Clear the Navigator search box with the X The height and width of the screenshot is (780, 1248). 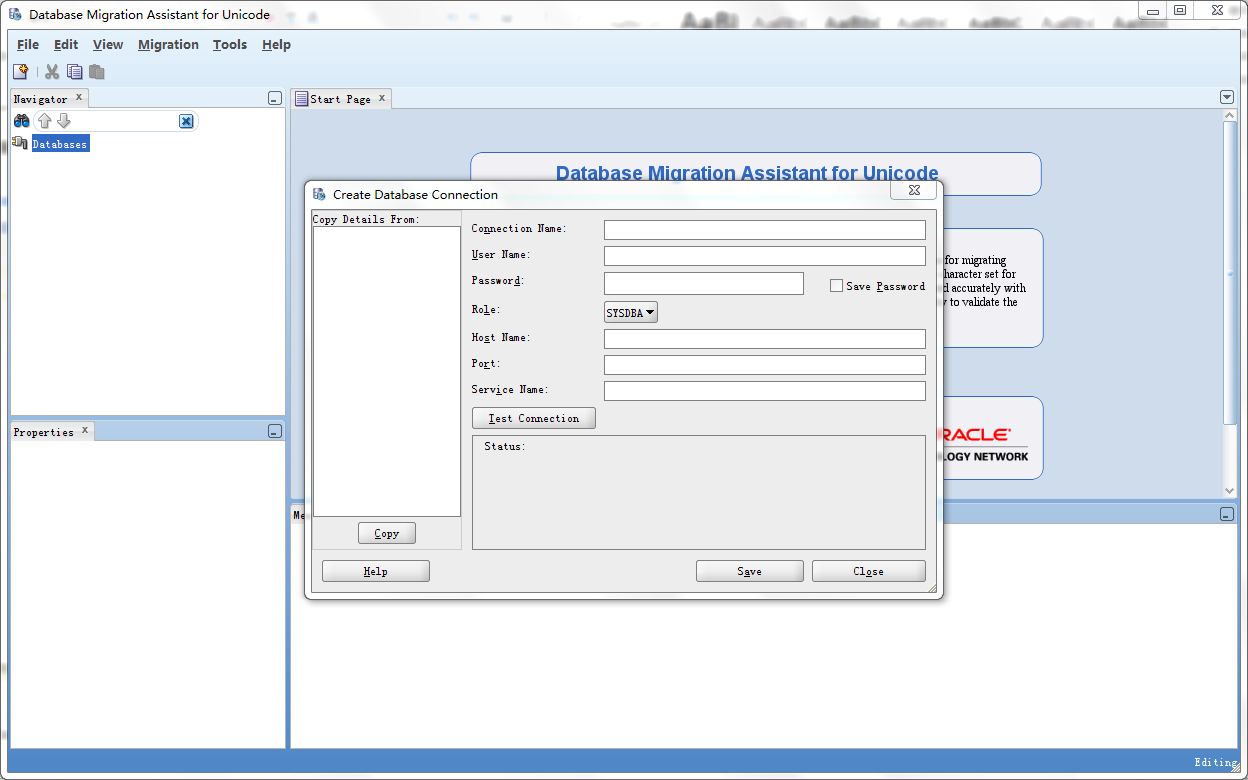(x=186, y=121)
